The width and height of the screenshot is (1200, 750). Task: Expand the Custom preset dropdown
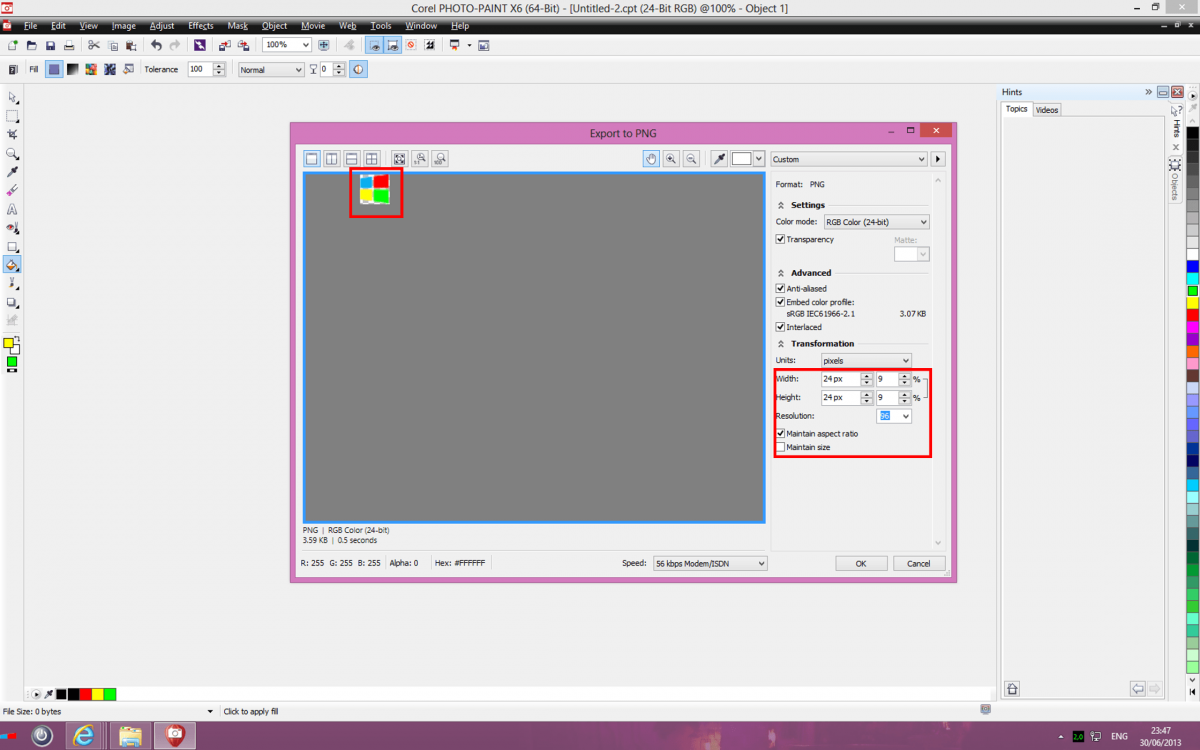coord(849,159)
